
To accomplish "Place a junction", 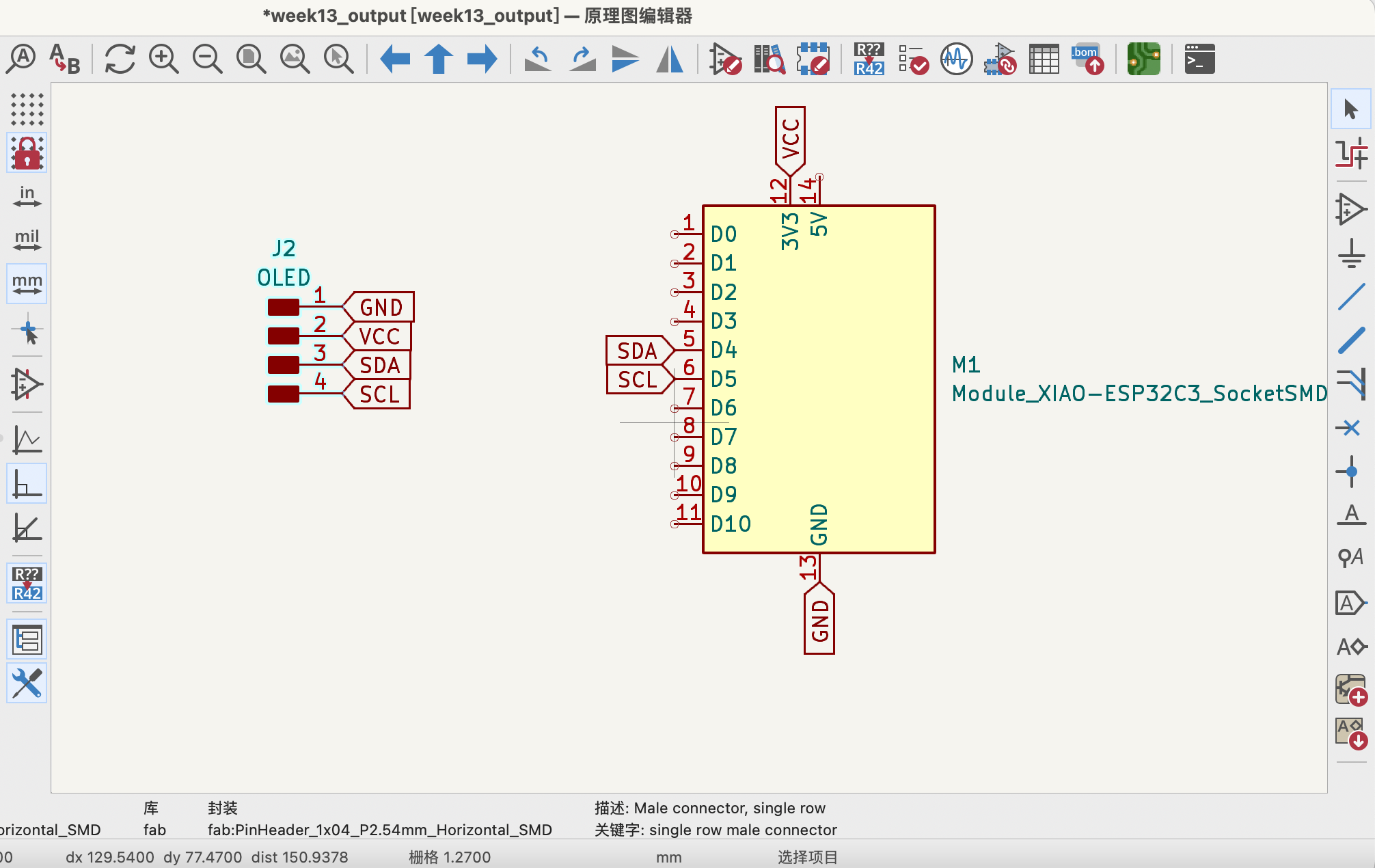I will [1351, 472].
